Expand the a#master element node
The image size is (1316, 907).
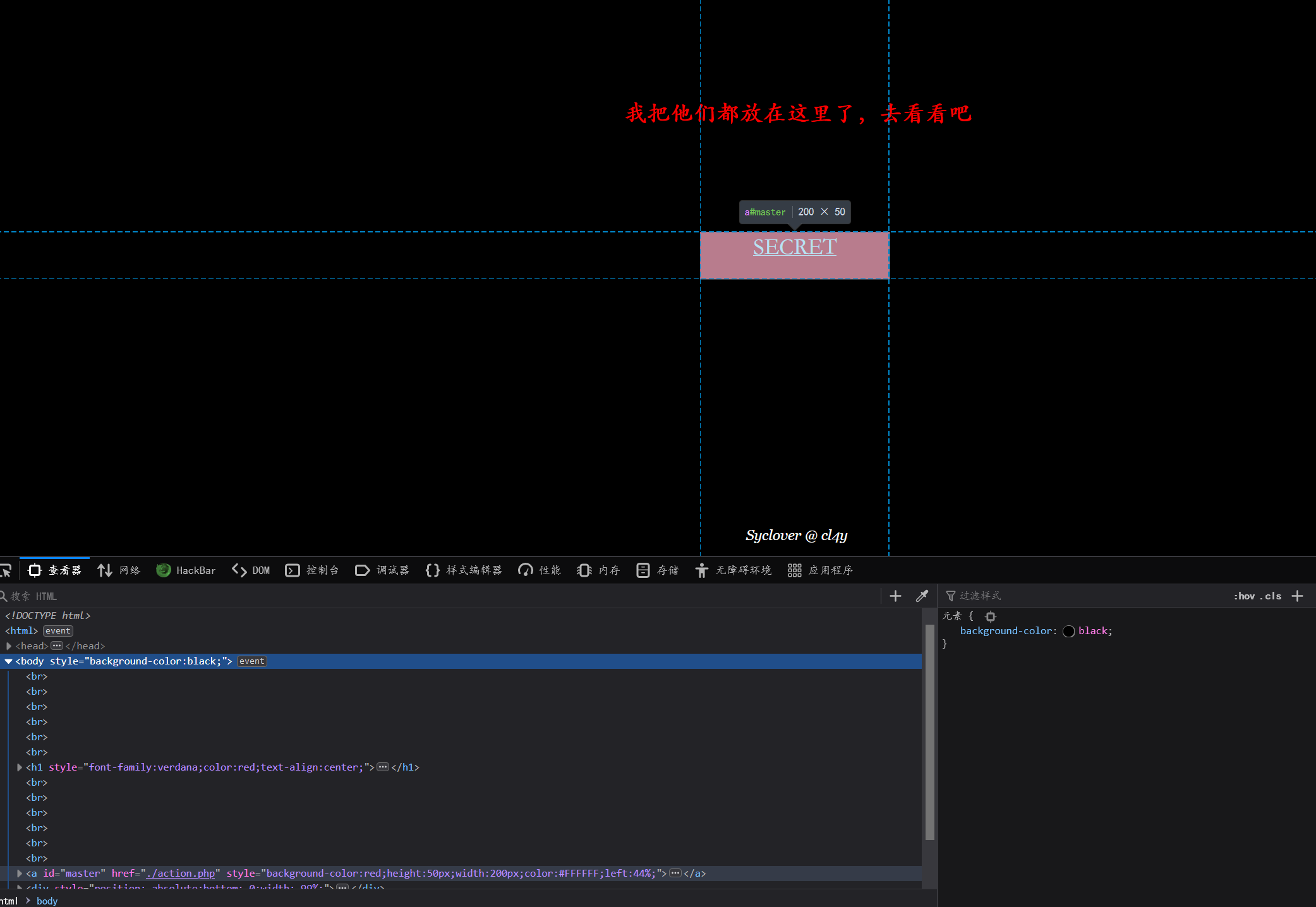coord(20,874)
